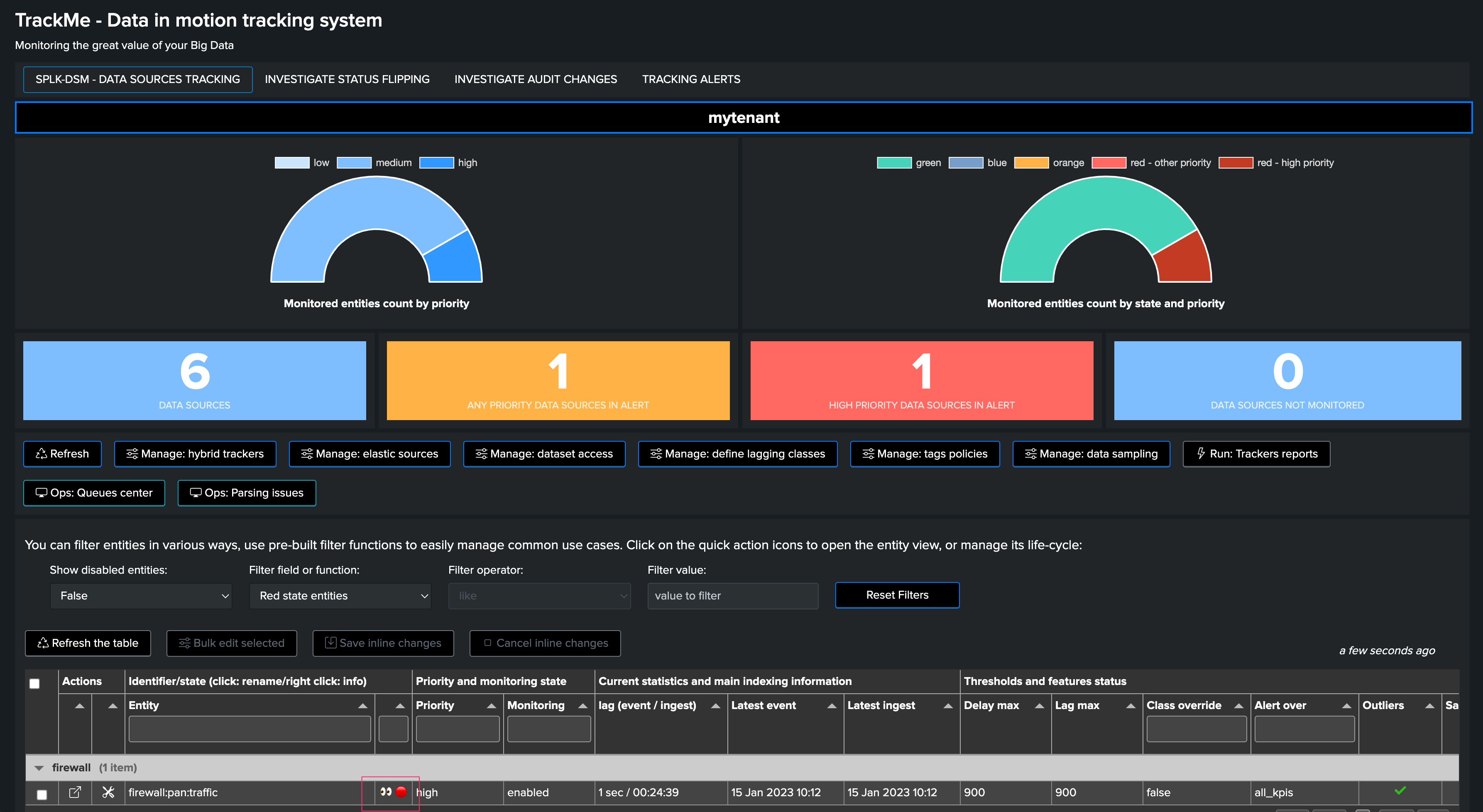The width and height of the screenshot is (1483, 812).
Task: Click Cancel inline changes button
Action: (x=545, y=643)
